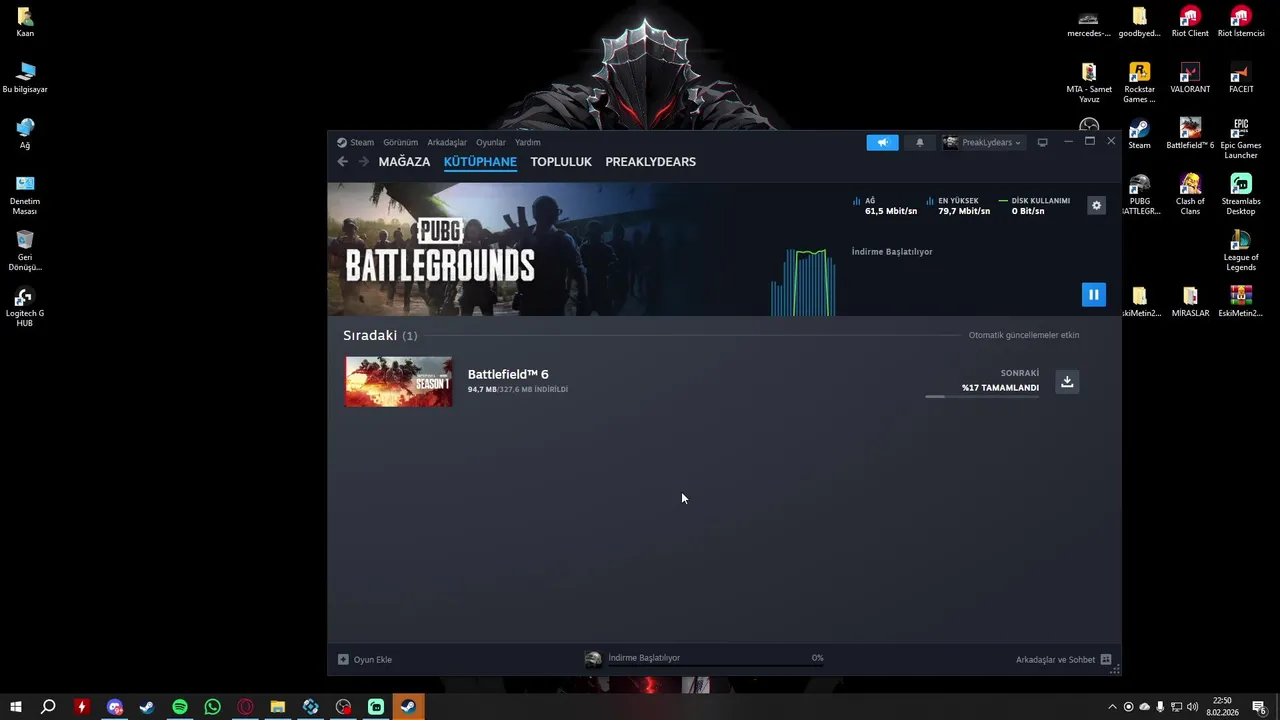Open the PREAKLYDEARS profile tab
Screen dimensions: 1280x720
pos(650,161)
